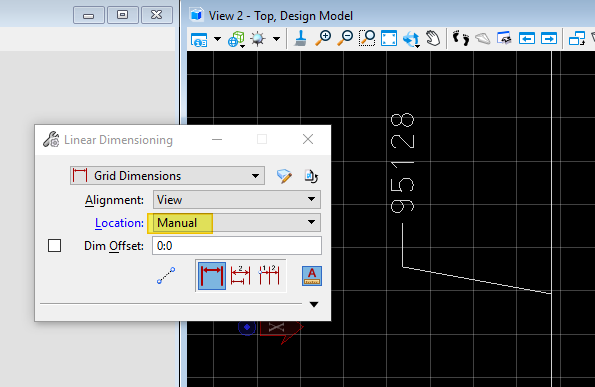Click the blue ACS origin circle marker in the view

coord(247,327)
